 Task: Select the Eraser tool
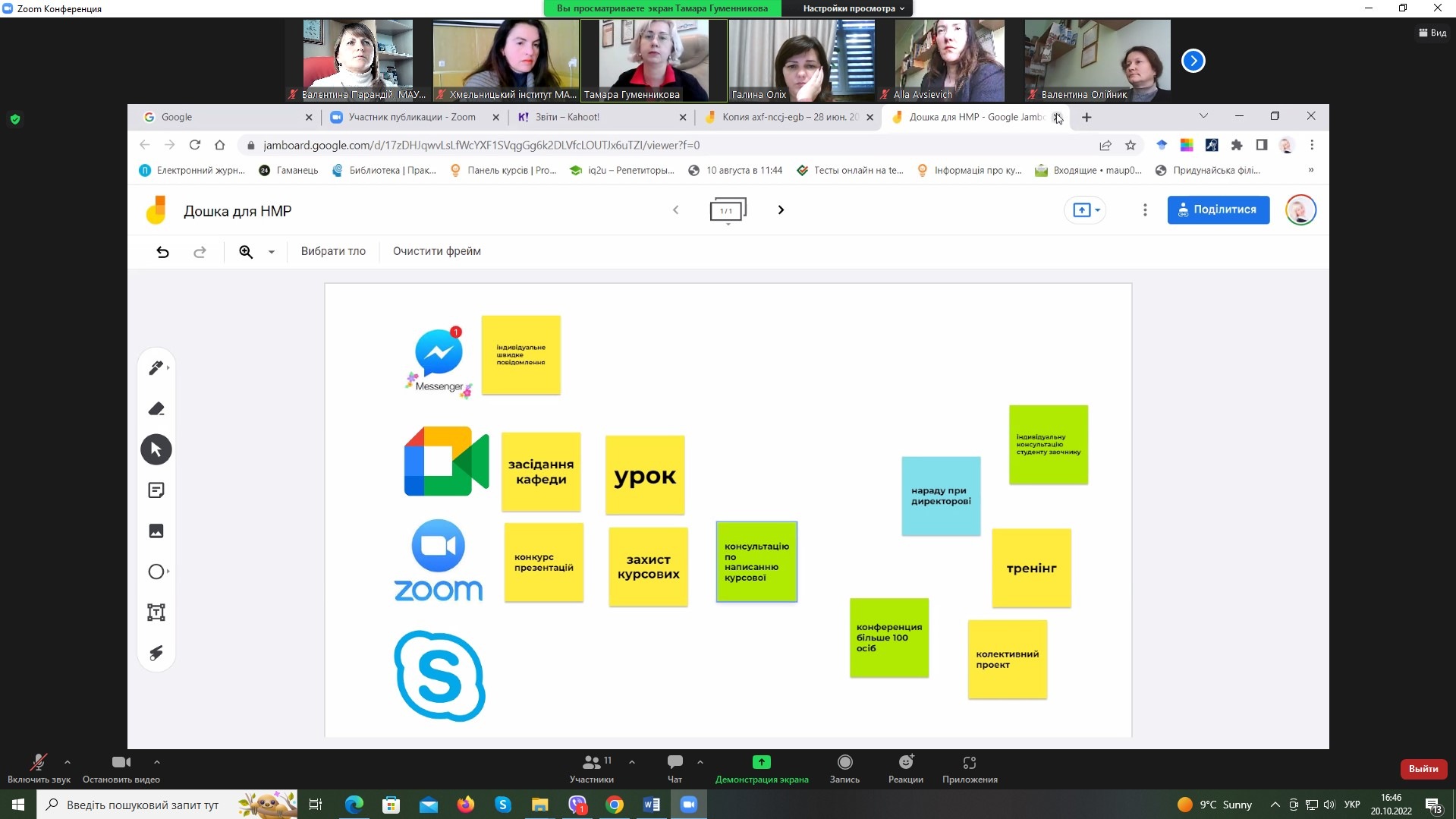156,409
